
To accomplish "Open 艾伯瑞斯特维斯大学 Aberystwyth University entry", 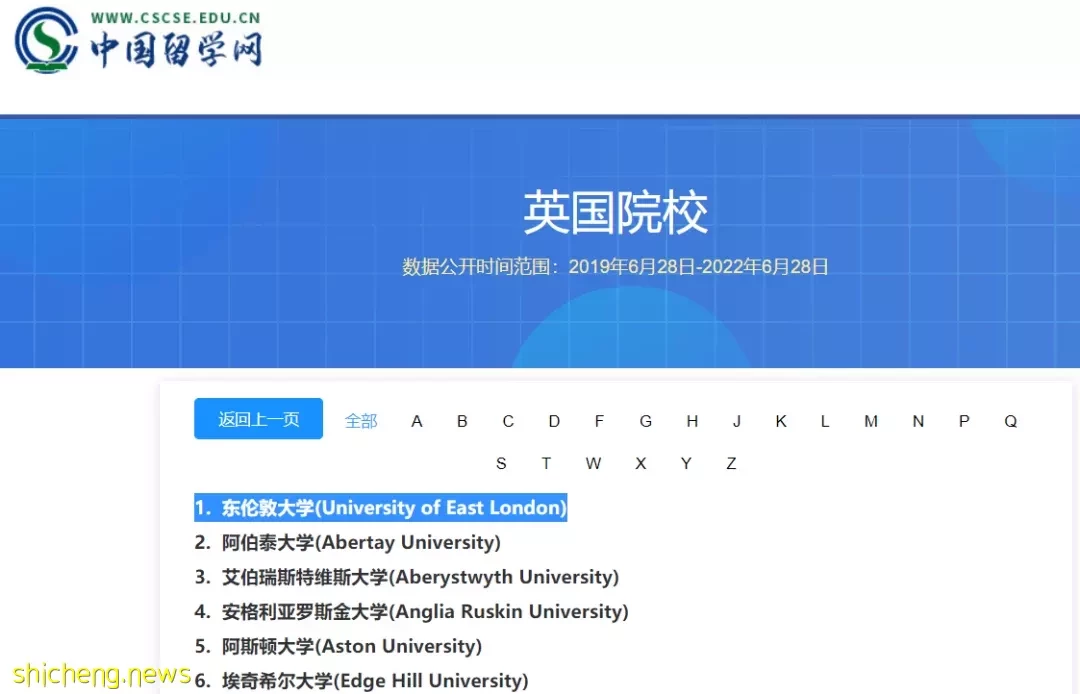I will coord(406,577).
